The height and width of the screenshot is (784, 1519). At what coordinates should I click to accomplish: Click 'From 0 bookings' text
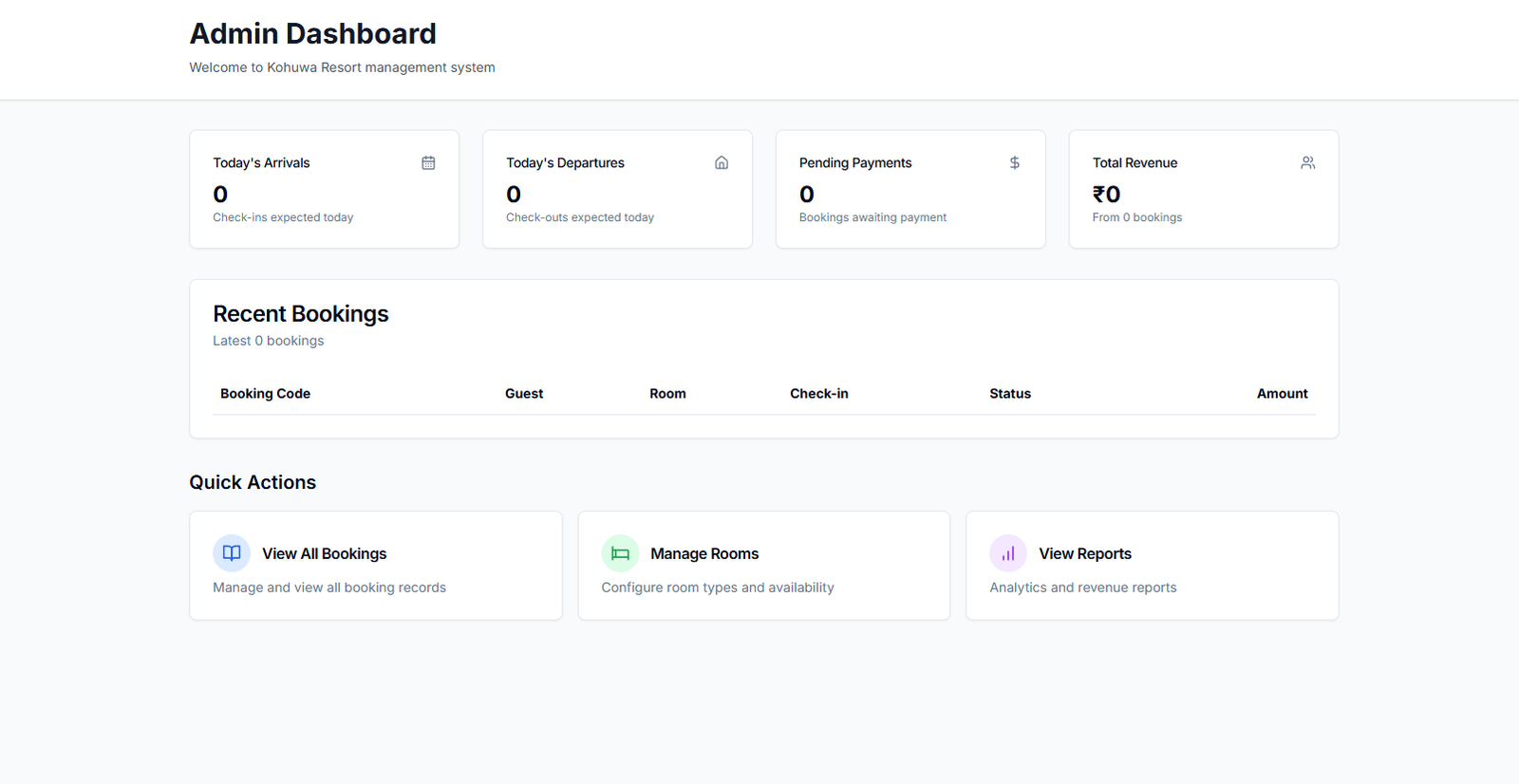(x=1137, y=217)
